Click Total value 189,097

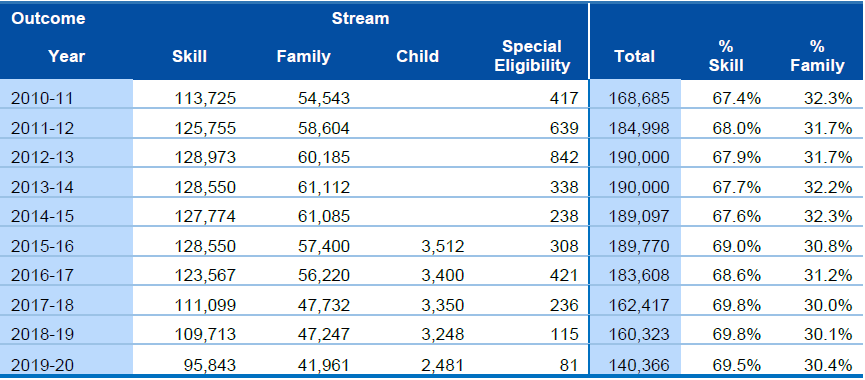coord(639,216)
